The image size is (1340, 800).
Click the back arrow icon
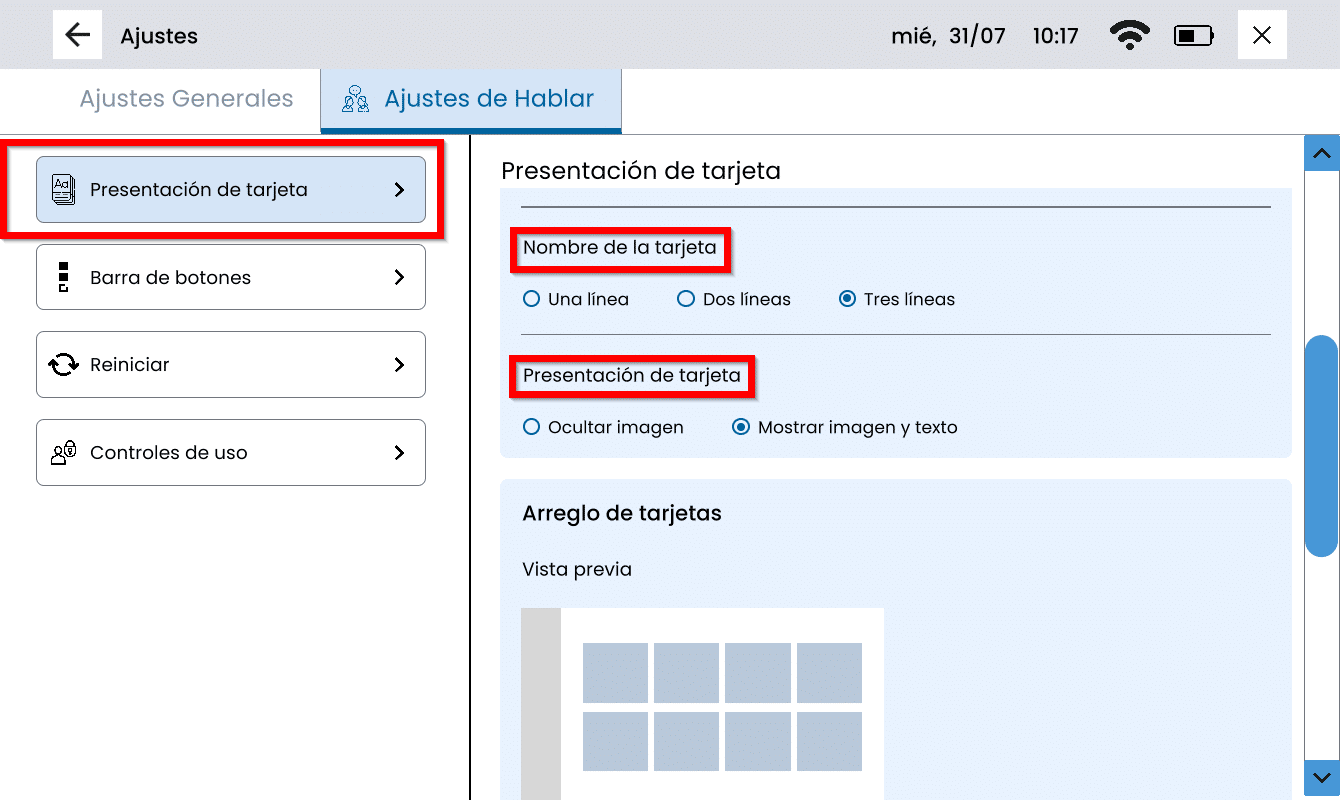(77, 35)
